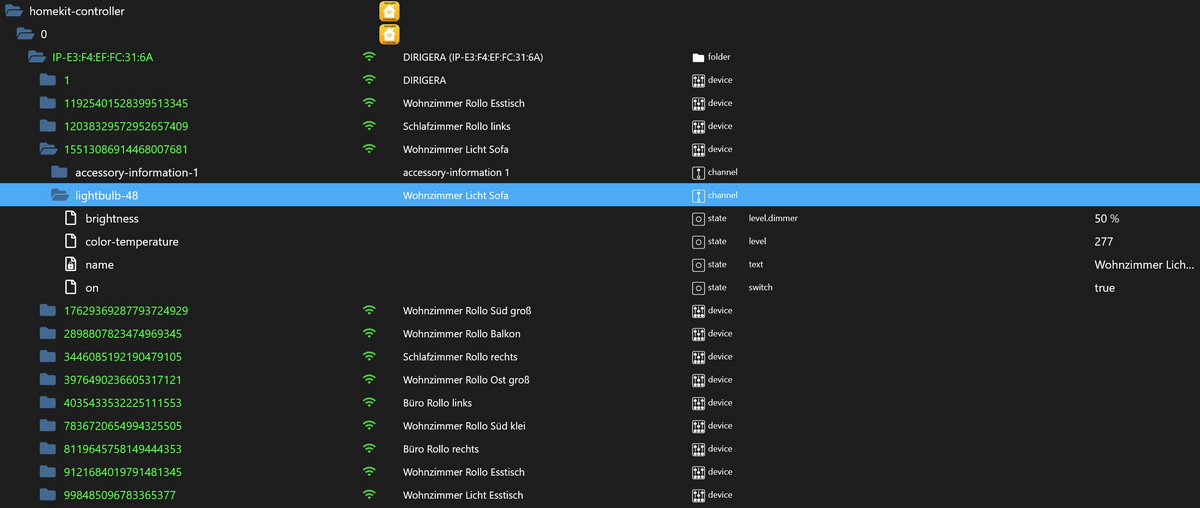Toggle the 'on' state value true
1200x508 pixels.
tap(1104, 288)
